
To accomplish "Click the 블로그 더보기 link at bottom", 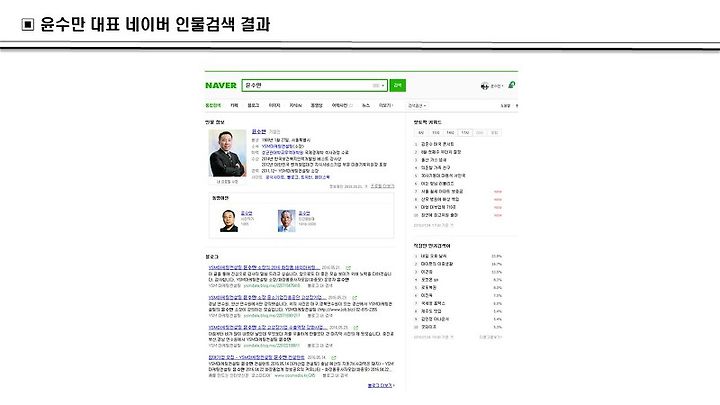I will coord(381,385).
